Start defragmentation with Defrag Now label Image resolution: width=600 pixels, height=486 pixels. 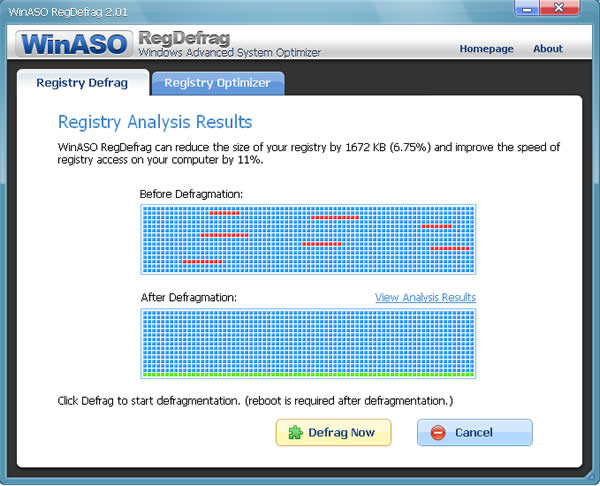341,432
